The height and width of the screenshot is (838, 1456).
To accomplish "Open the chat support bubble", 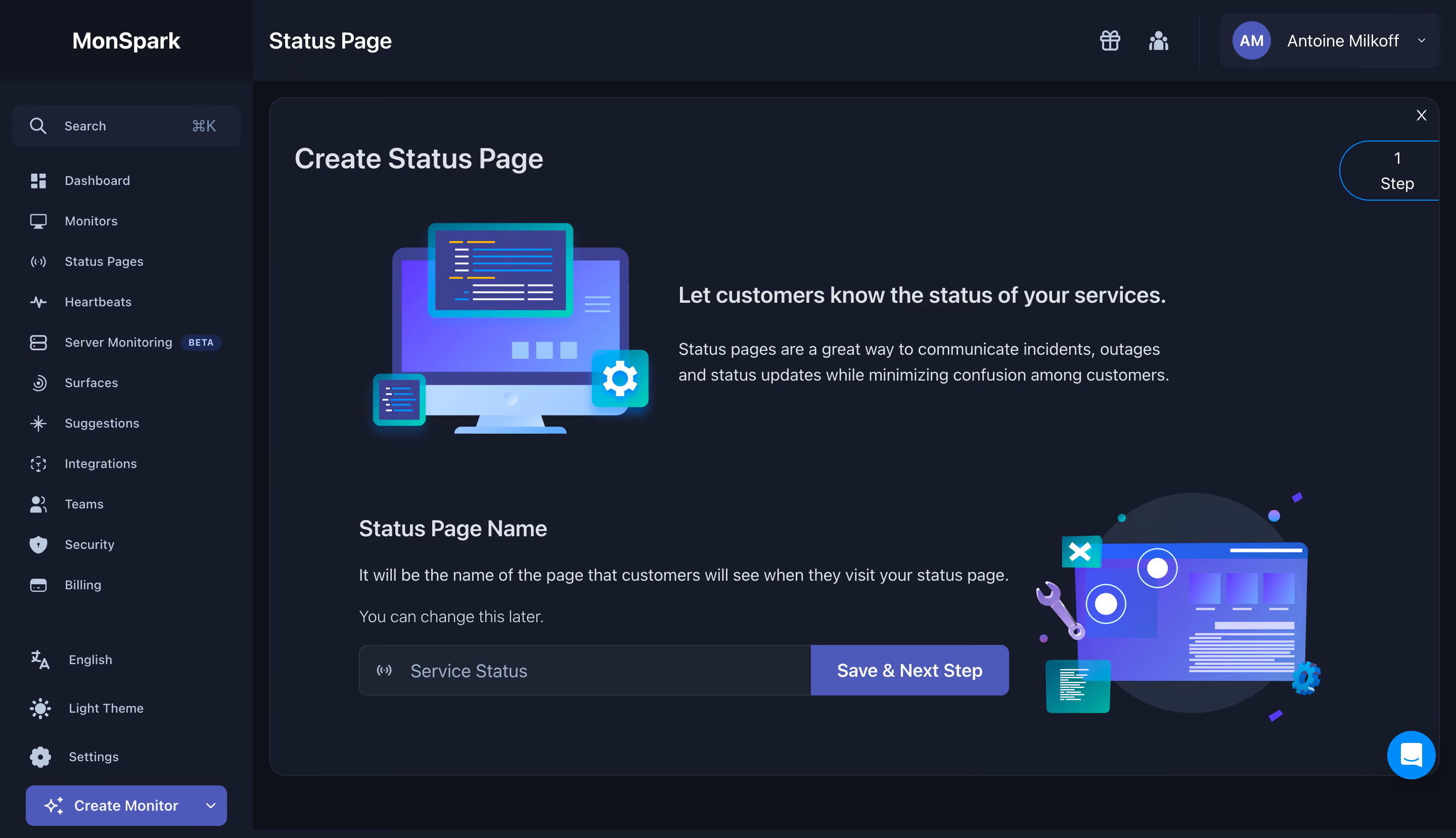I will click(1410, 755).
